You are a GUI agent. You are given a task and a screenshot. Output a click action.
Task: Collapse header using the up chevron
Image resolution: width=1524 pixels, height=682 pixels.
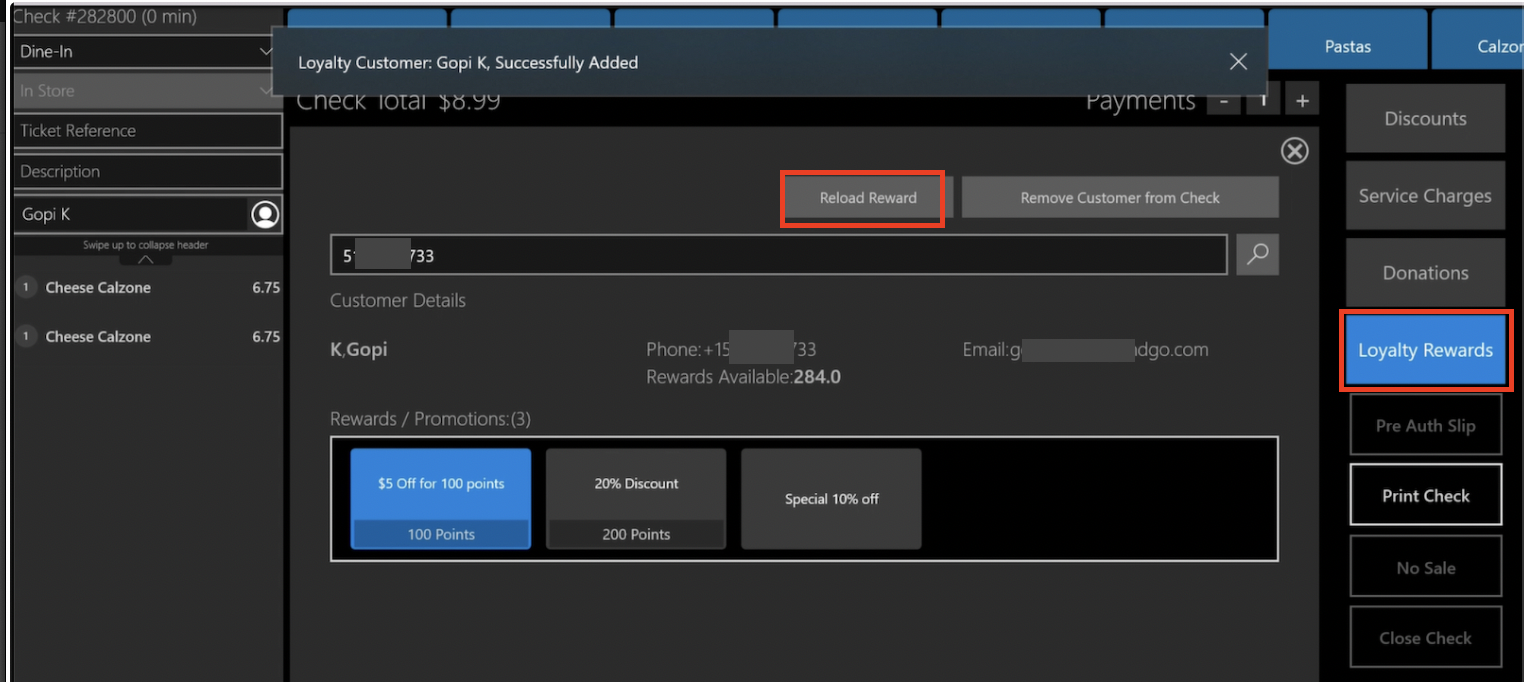(146, 259)
